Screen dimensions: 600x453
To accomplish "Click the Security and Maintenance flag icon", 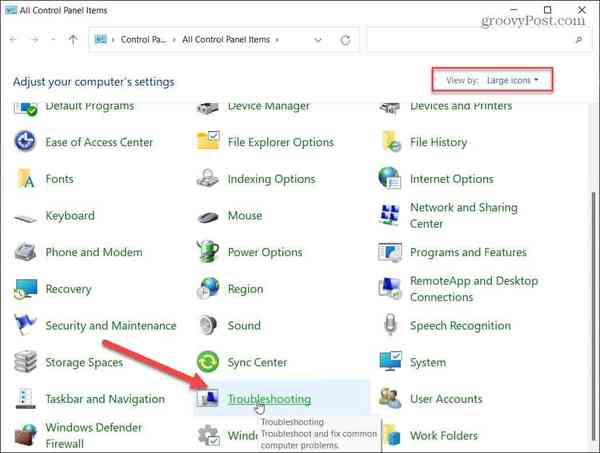I will coord(24,324).
